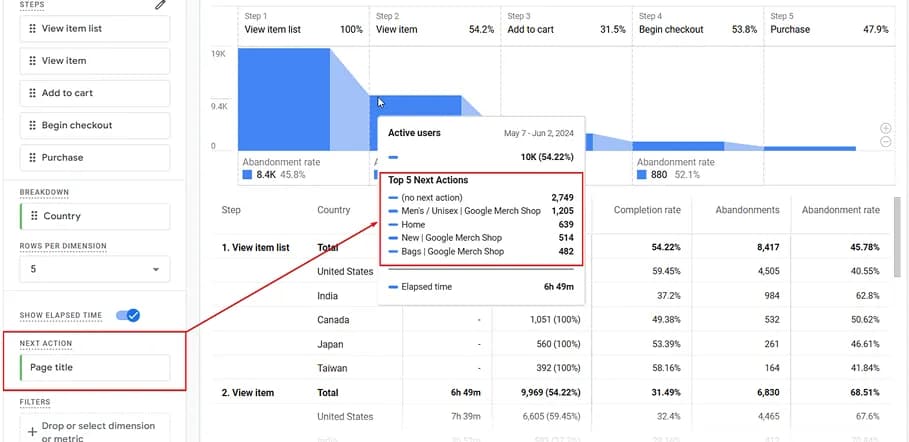Click the Abandonment rate column header
909x442 pixels.
click(x=841, y=210)
